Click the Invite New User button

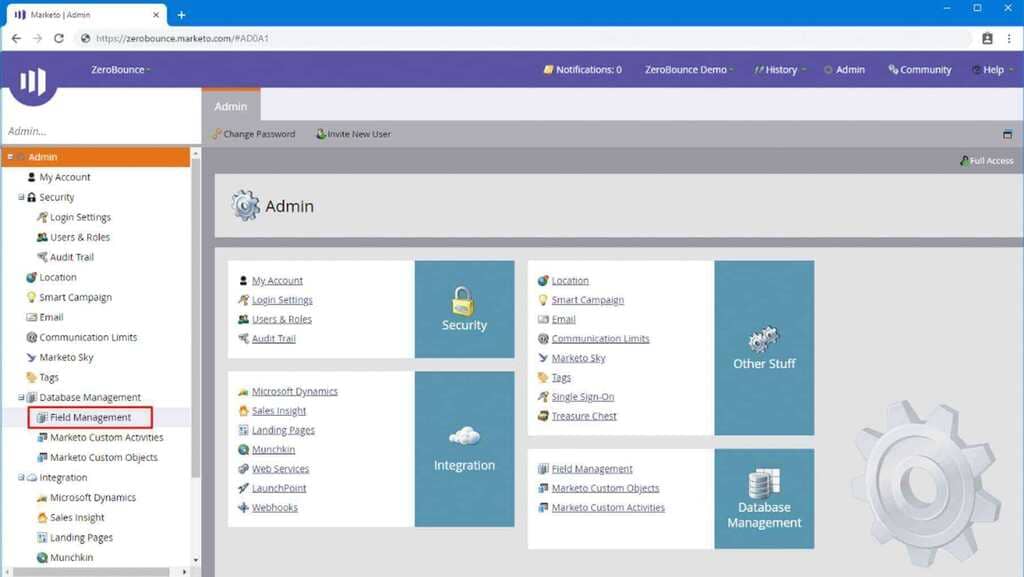click(x=353, y=134)
